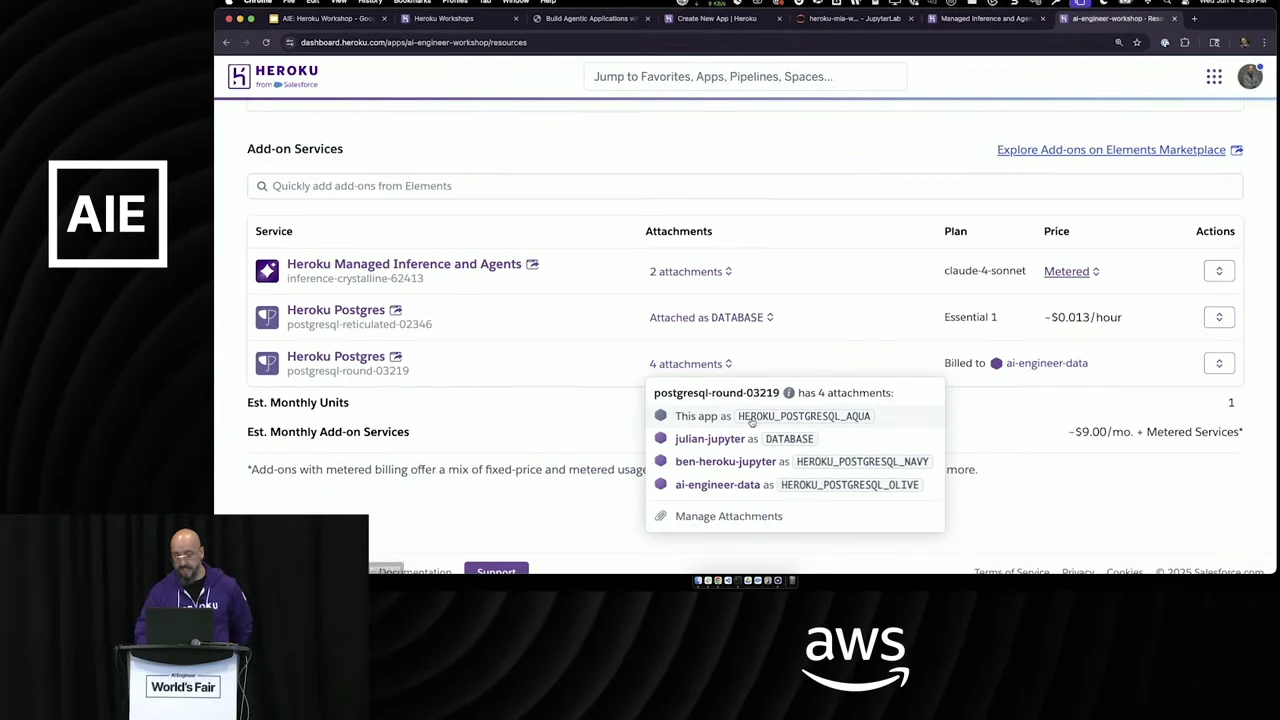The width and height of the screenshot is (1280, 720).
Task: Open Explore Add-ons on Elements Marketplace link
Action: pyautogui.click(x=1111, y=150)
